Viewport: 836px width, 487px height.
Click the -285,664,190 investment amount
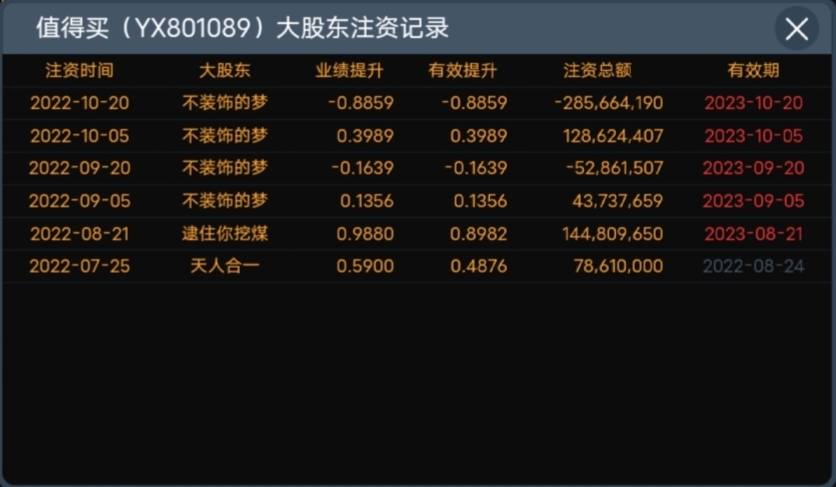[609, 103]
